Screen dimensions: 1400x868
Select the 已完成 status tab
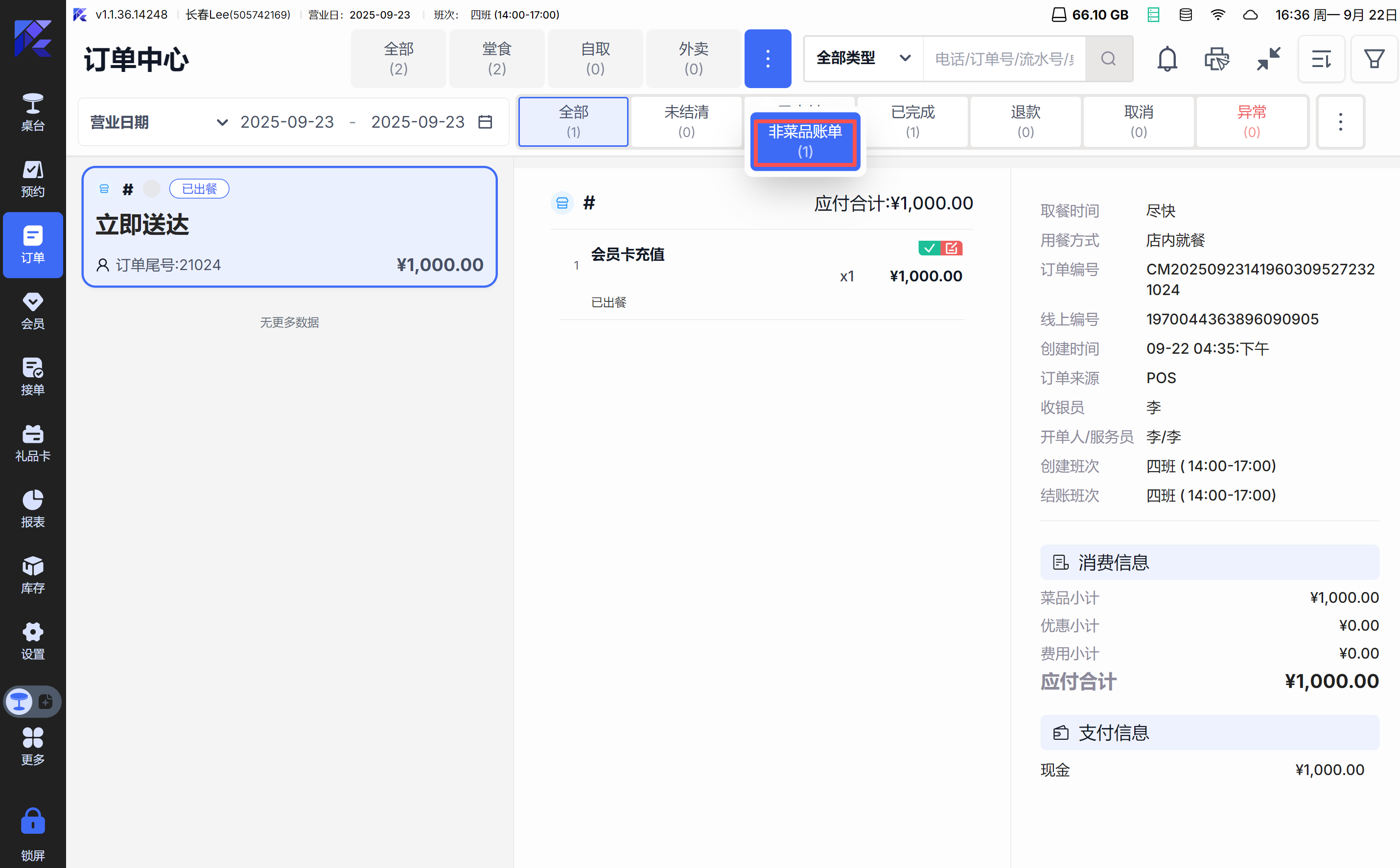click(x=912, y=122)
